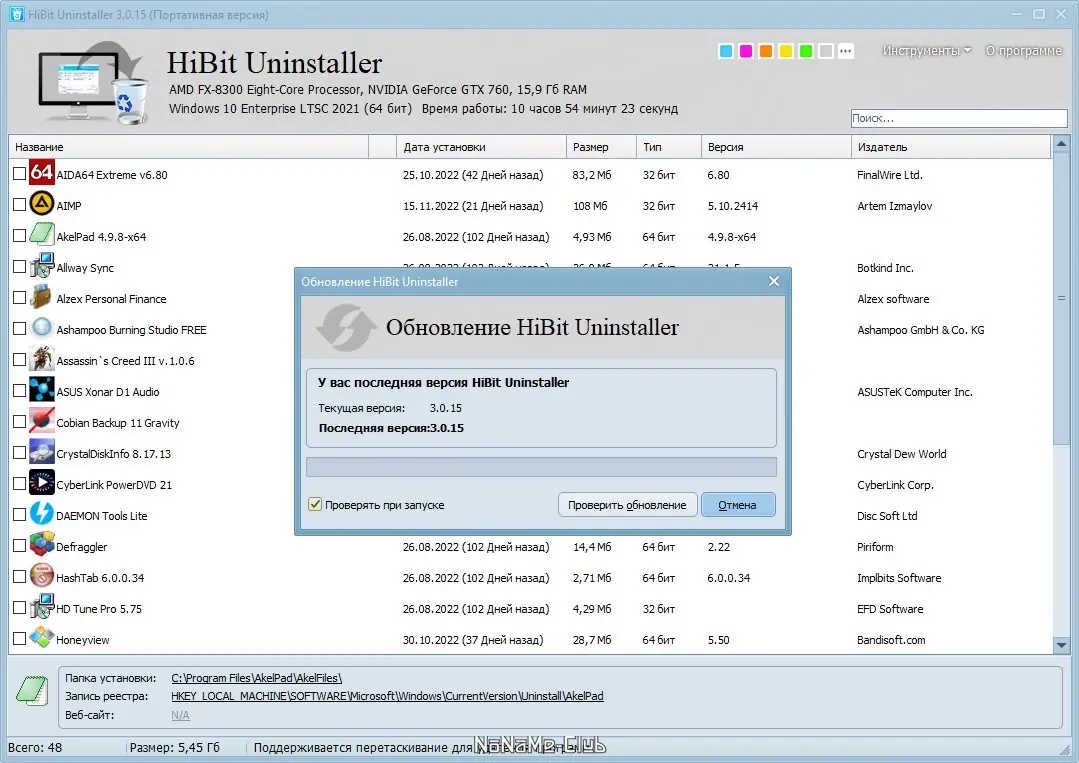
Task: Sort by Издатель column header
Action: 951,147
